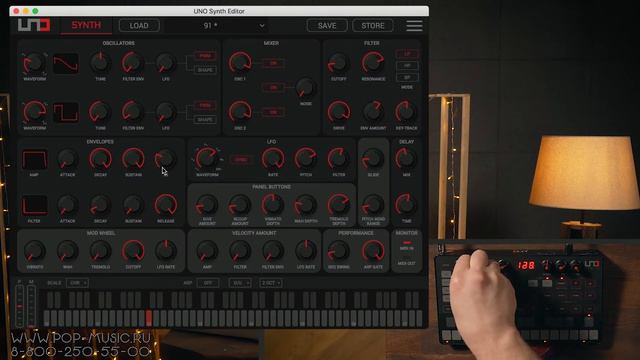Click the AMP envelope DECAY knob
Image resolution: width=640 pixels, height=360 pixels.
(100, 159)
